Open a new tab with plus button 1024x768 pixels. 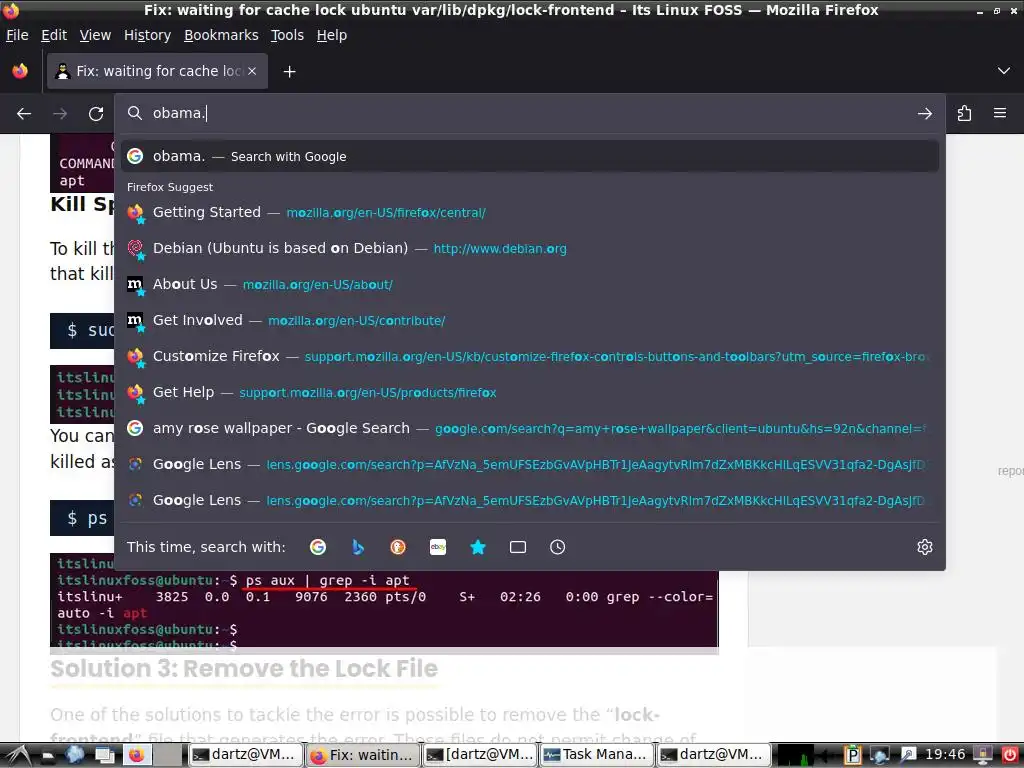[x=289, y=71]
